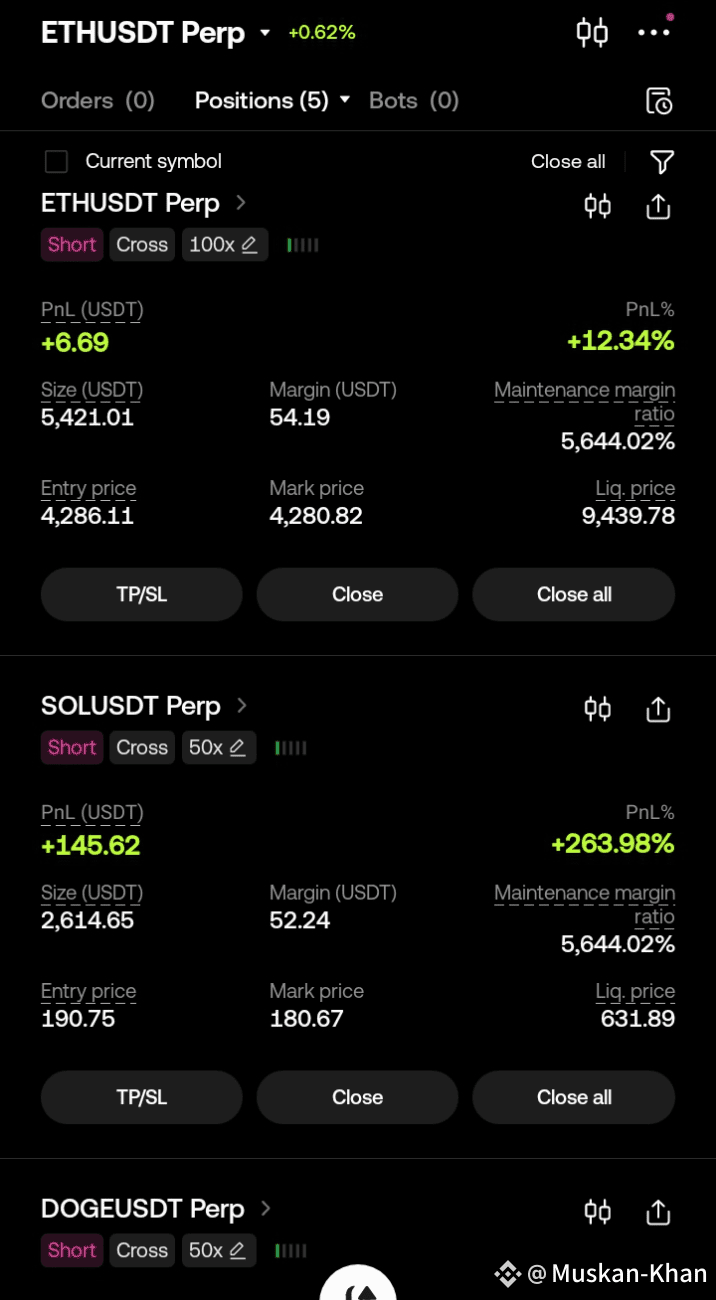The width and height of the screenshot is (716, 1300).
Task: Open chart icon for ETHUSDT position
Action: point(597,206)
